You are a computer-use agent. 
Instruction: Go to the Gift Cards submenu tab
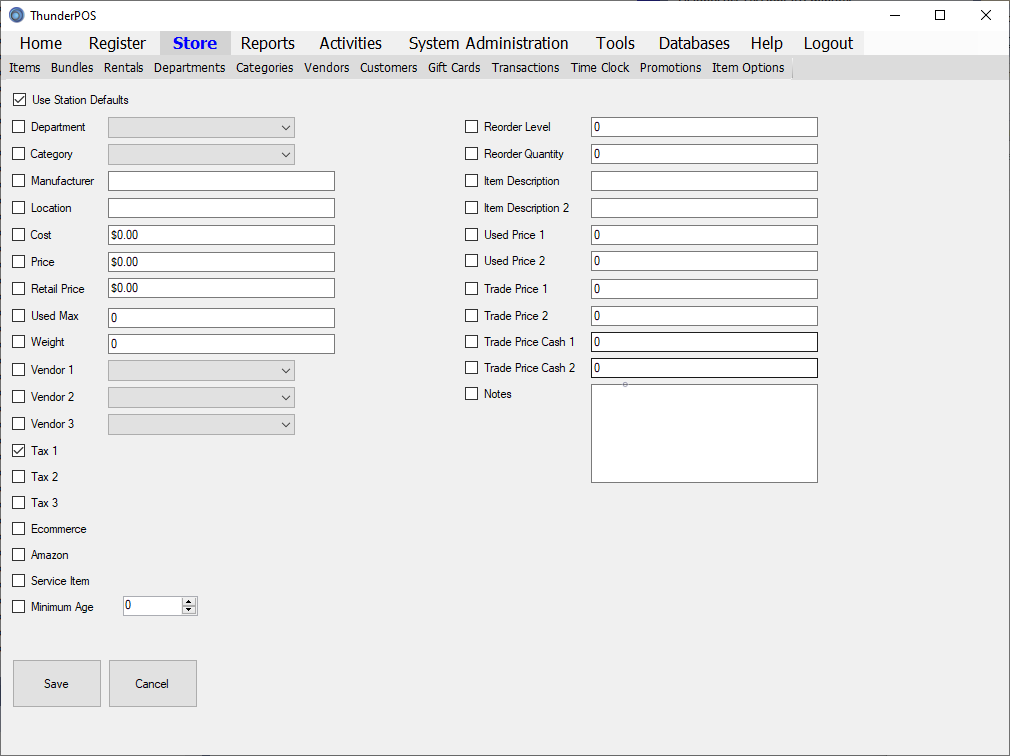454,68
